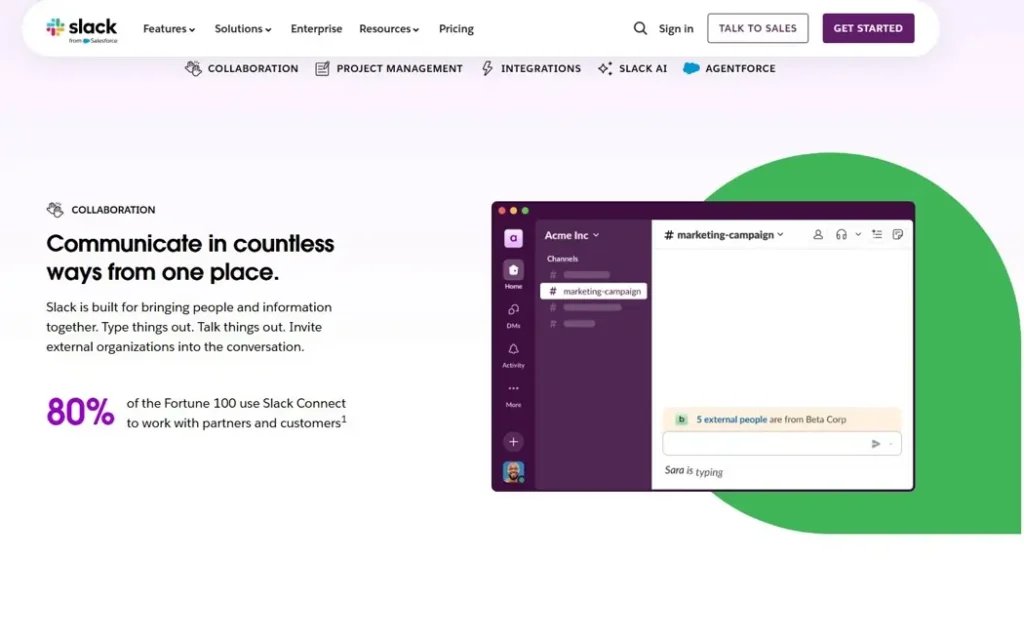Click the user avatar photo in the sidebar
This screenshot has width=1024, height=640.
[513, 472]
